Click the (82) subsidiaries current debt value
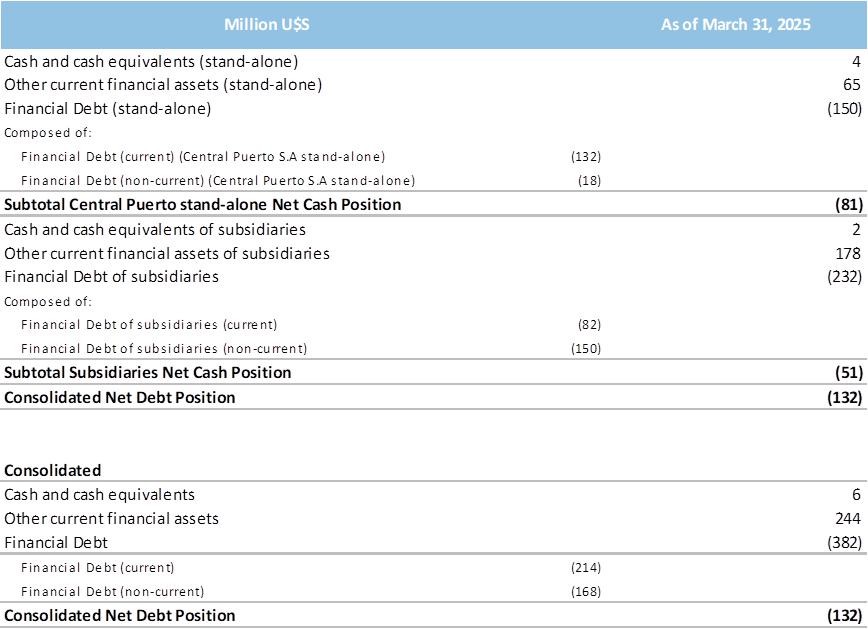The width and height of the screenshot is (868, 629). click(587, 325)
